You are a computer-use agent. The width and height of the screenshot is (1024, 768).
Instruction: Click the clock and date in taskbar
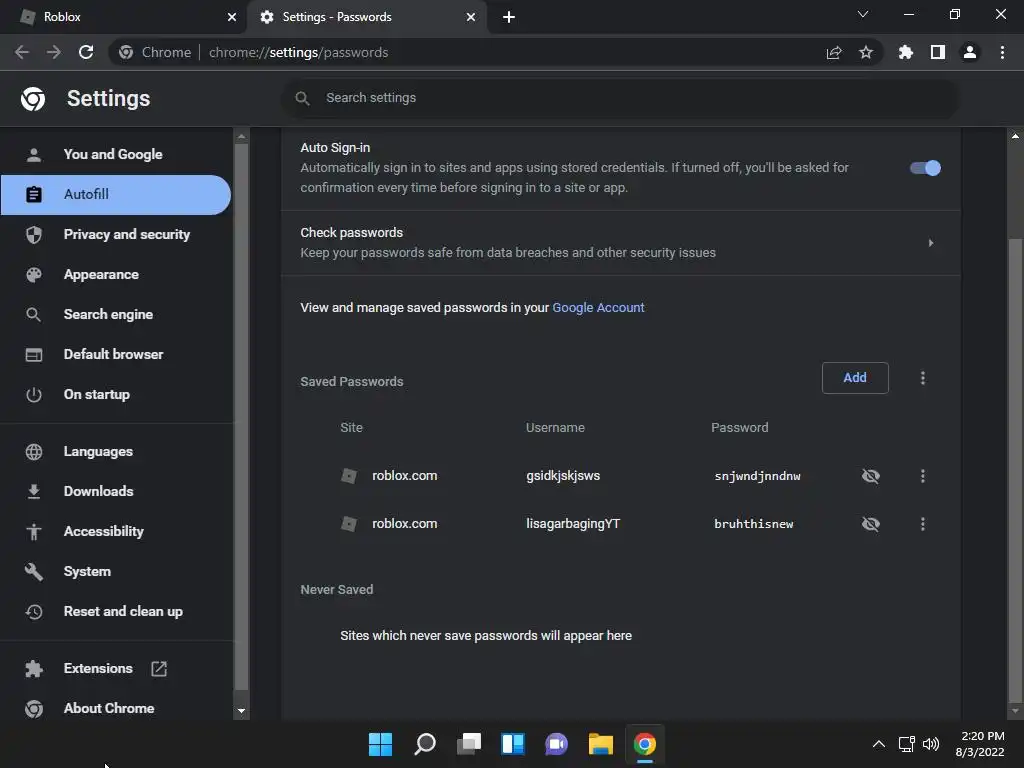point(980,744)
